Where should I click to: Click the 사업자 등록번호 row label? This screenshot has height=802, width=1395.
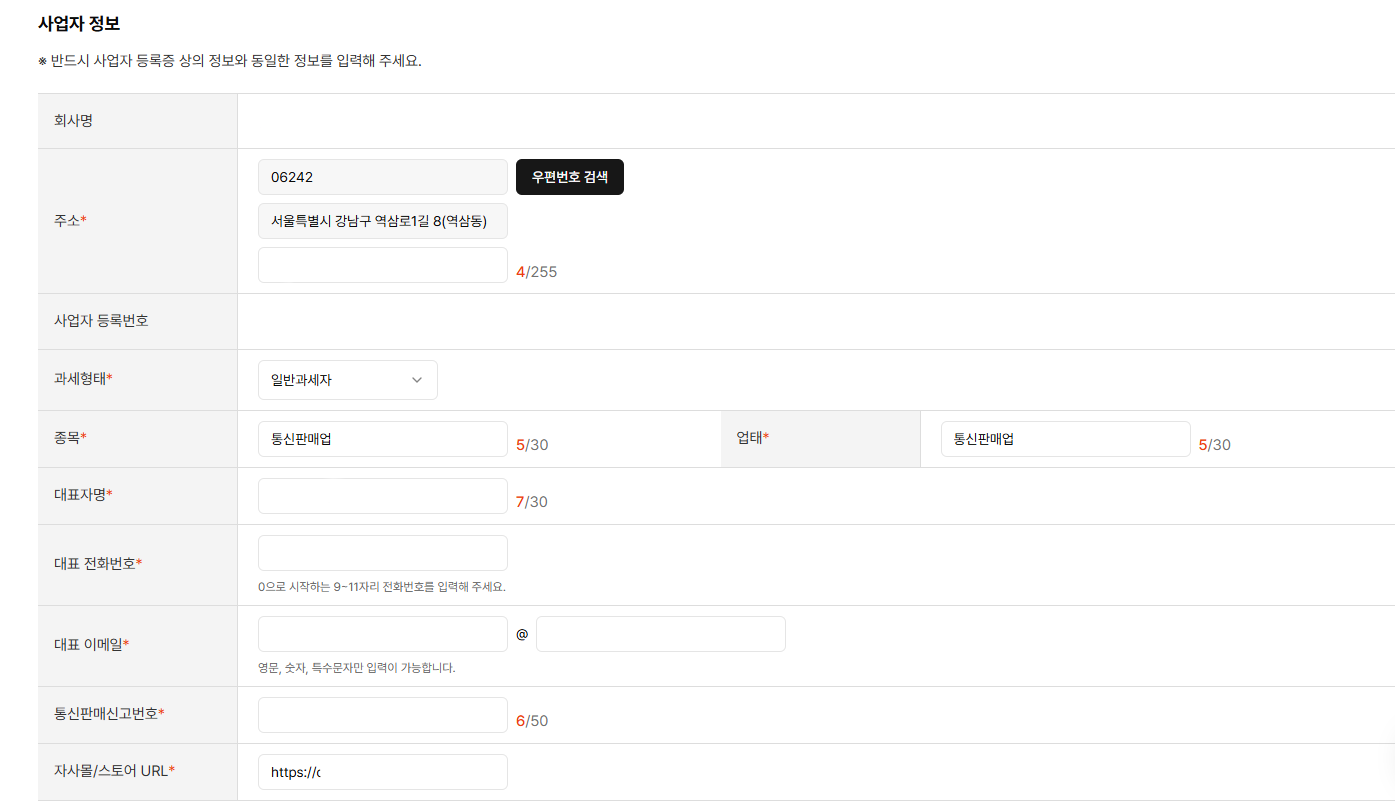pyautogui.click(x=101, y=321)
